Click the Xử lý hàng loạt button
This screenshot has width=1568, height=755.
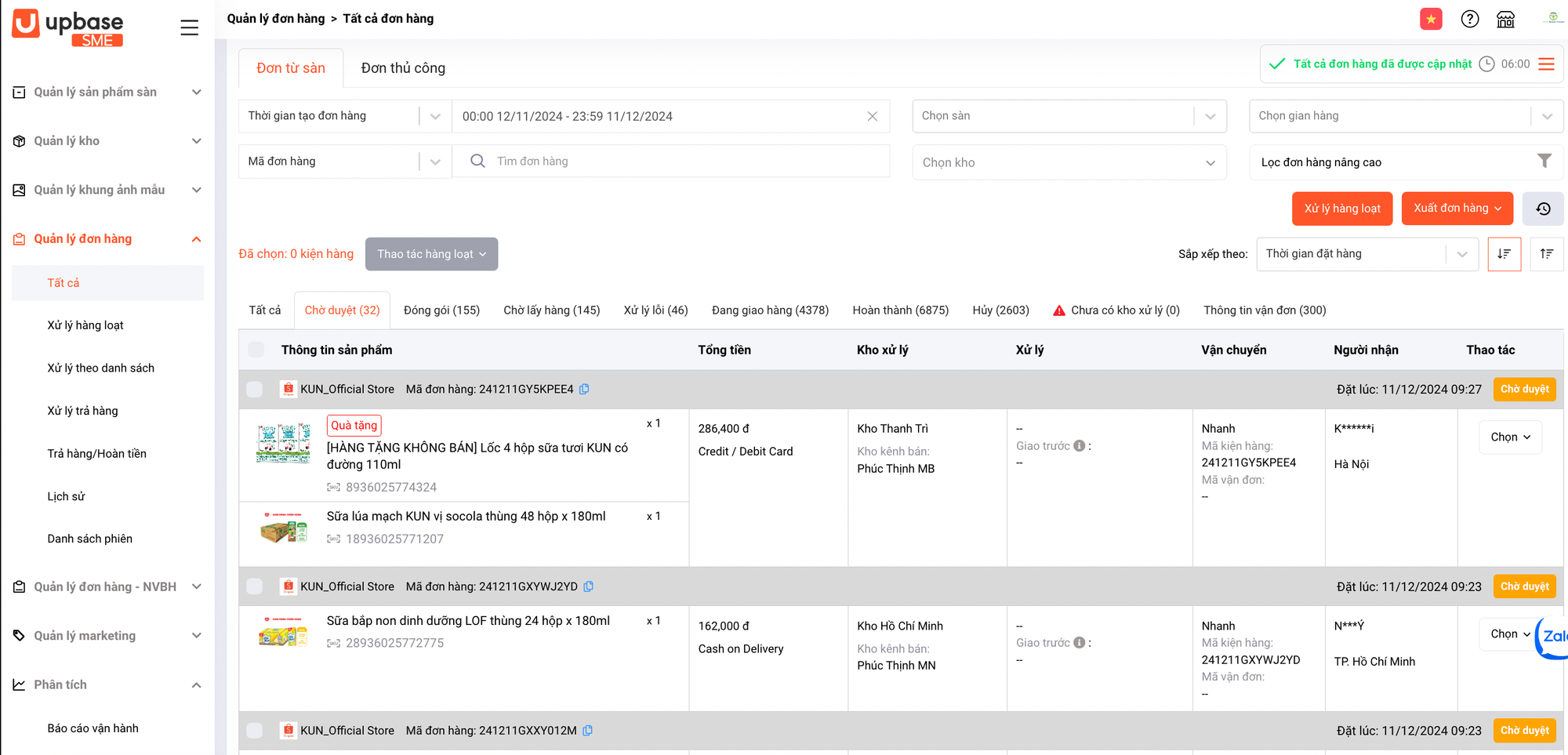click(1341, 209)
